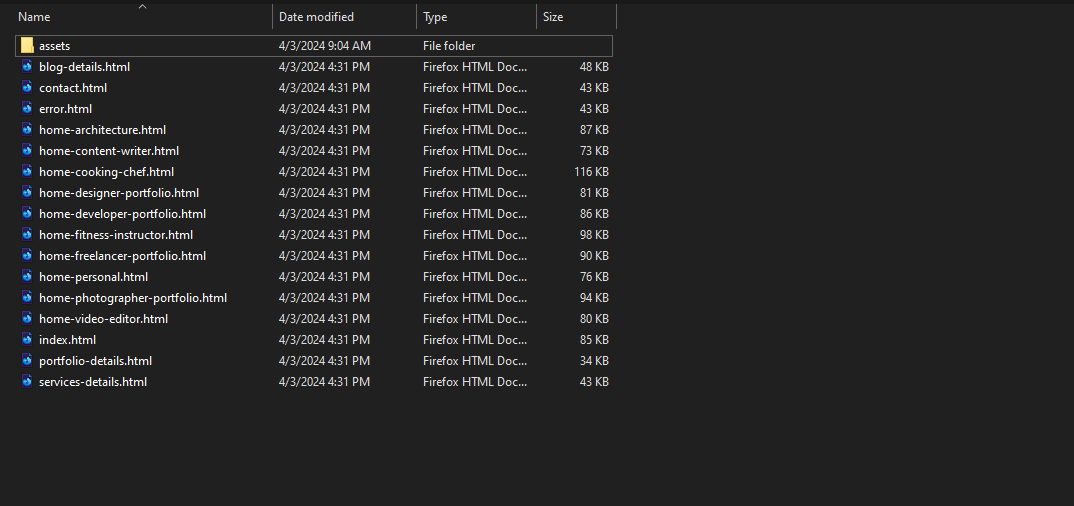Click the 98 KB size cell
Viewport: 1074px width, 506px height.
point(594,235)
